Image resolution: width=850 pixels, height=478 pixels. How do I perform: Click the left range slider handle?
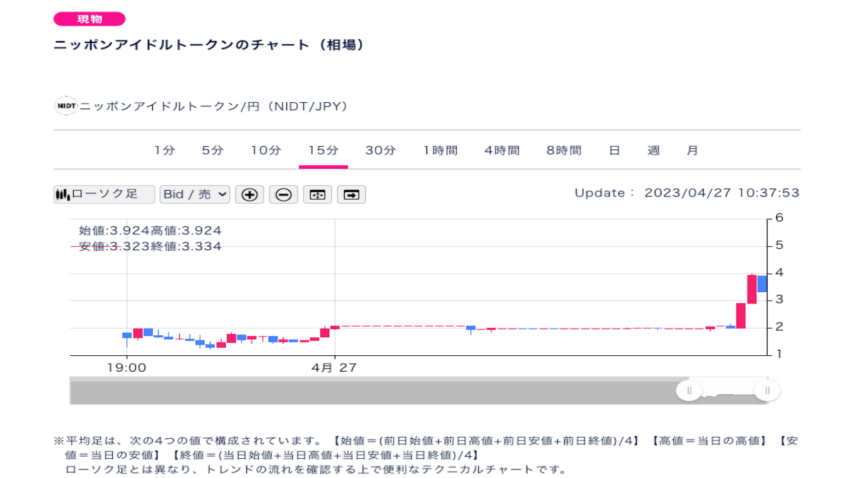pos(689,391)
